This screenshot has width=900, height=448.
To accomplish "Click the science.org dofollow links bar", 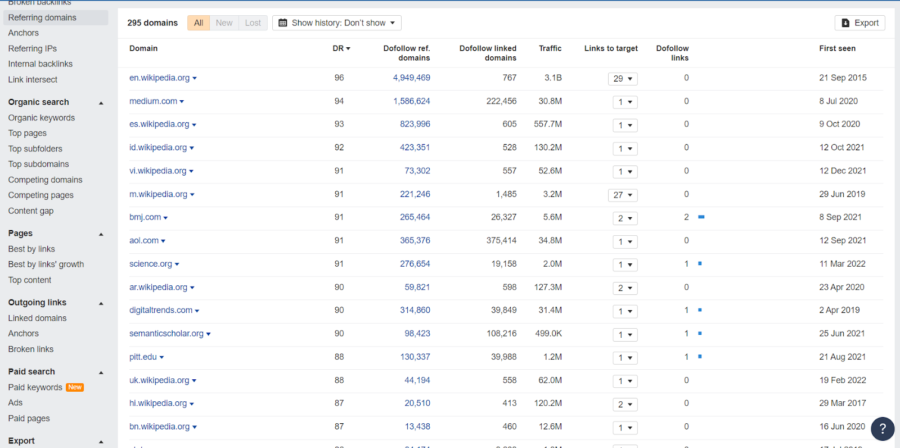I will (700, 264).
